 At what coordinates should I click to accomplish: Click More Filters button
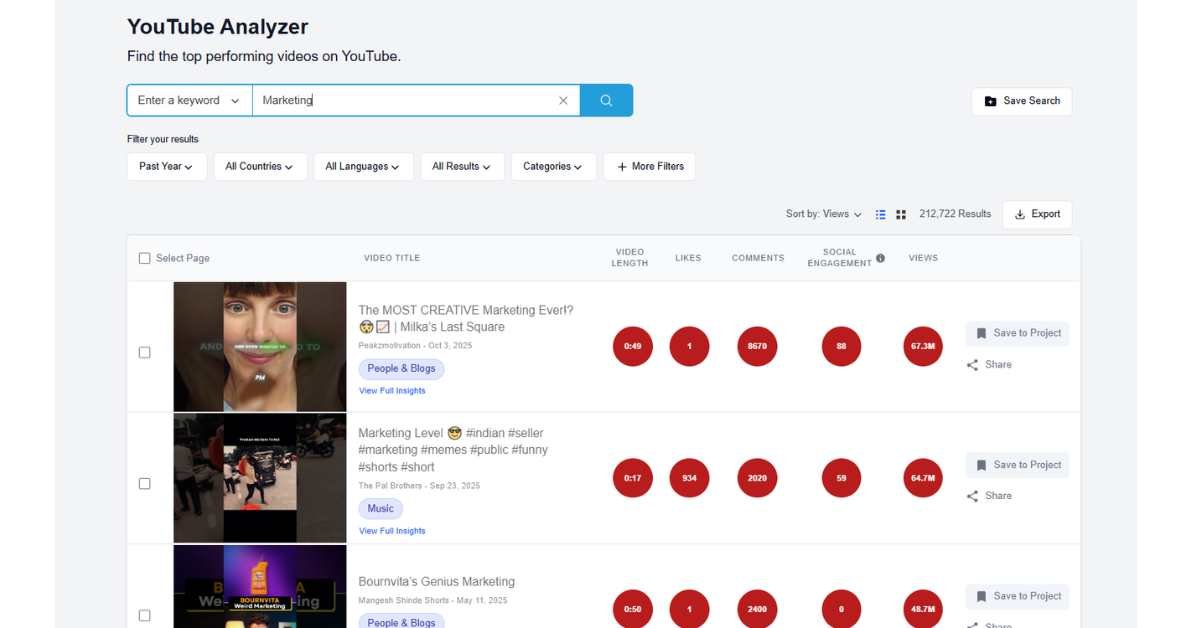point(649,166)
